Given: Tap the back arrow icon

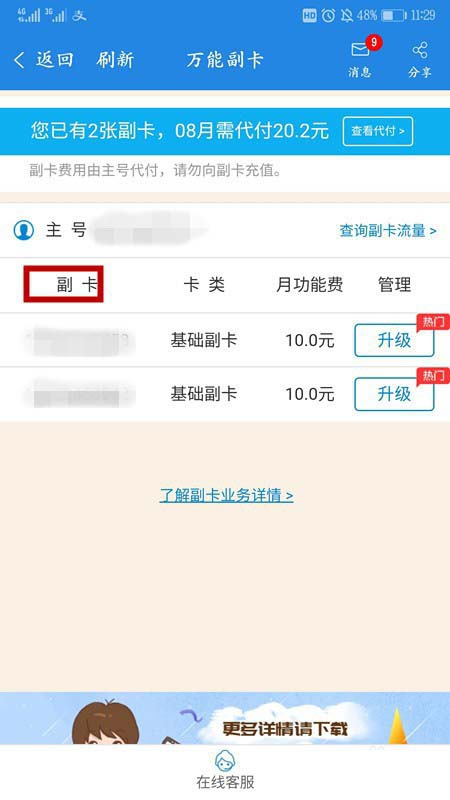Looking at the screenshot, I should 19,60.
